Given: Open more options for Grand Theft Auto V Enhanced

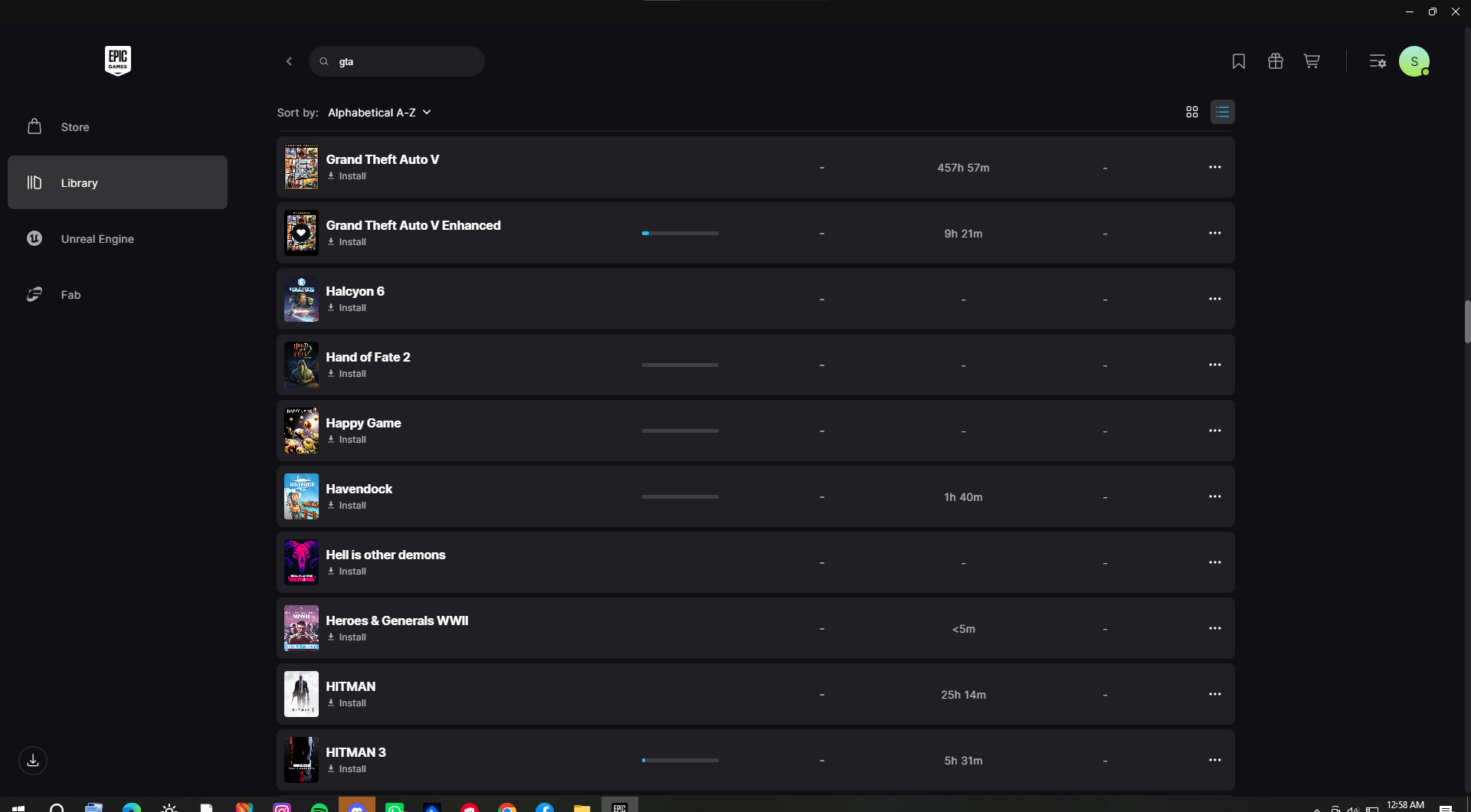Looking at the screenshot, I should (1215, 233).
